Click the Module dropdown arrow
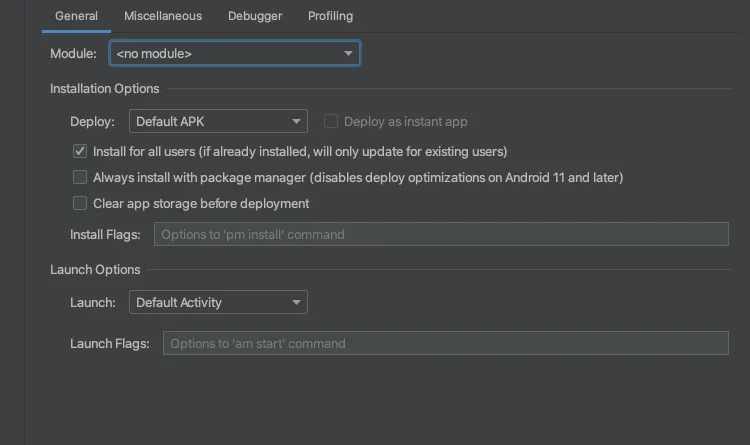750x445 pixels. click(348, 53)
